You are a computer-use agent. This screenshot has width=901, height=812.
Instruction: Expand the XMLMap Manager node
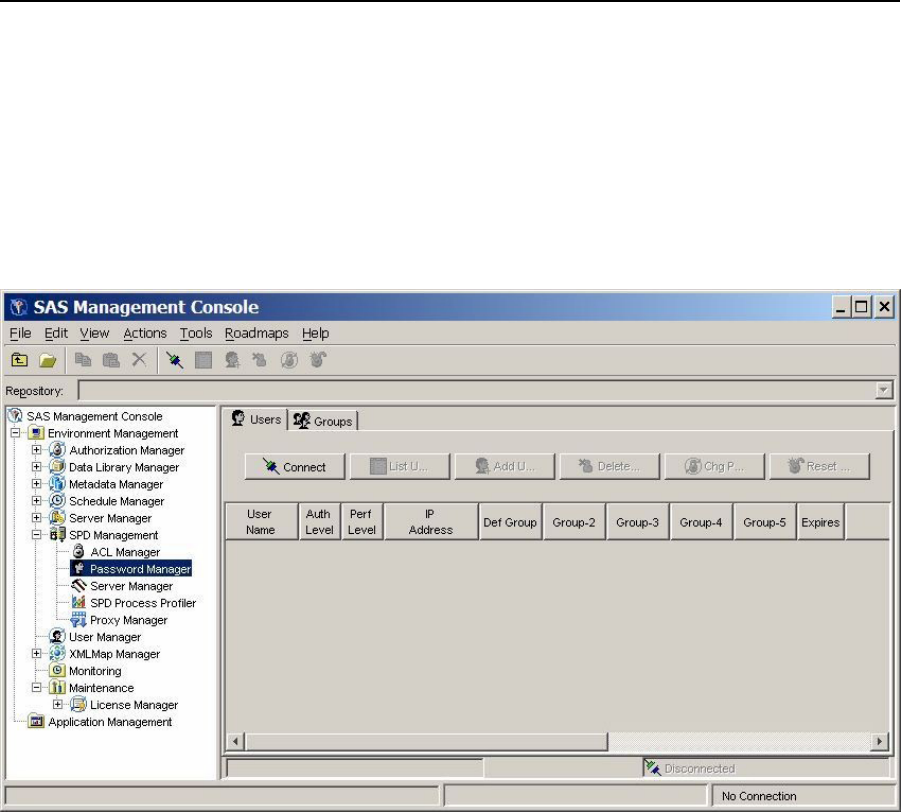pyautogui.click(x=37, y=653)
